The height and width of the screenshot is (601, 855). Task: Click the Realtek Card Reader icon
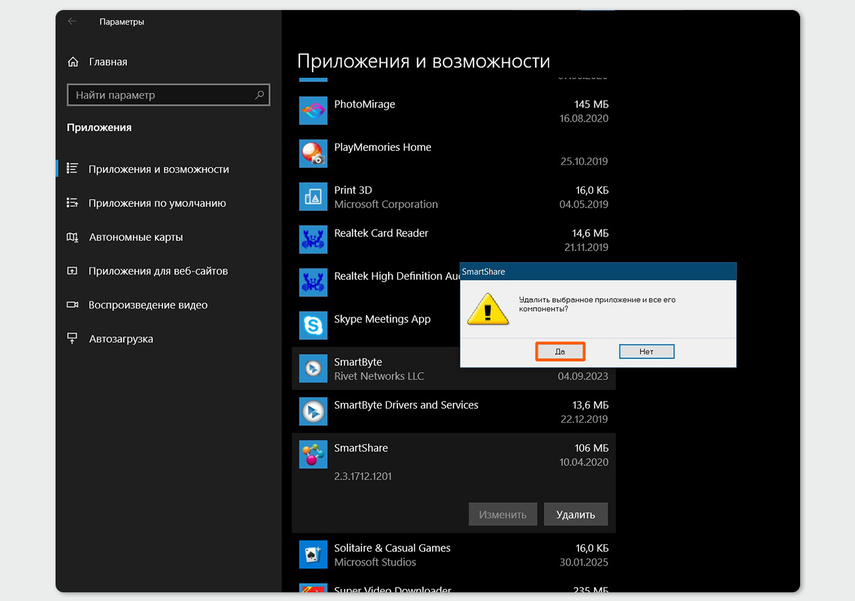pyautogui.click(x=314, y=240)
